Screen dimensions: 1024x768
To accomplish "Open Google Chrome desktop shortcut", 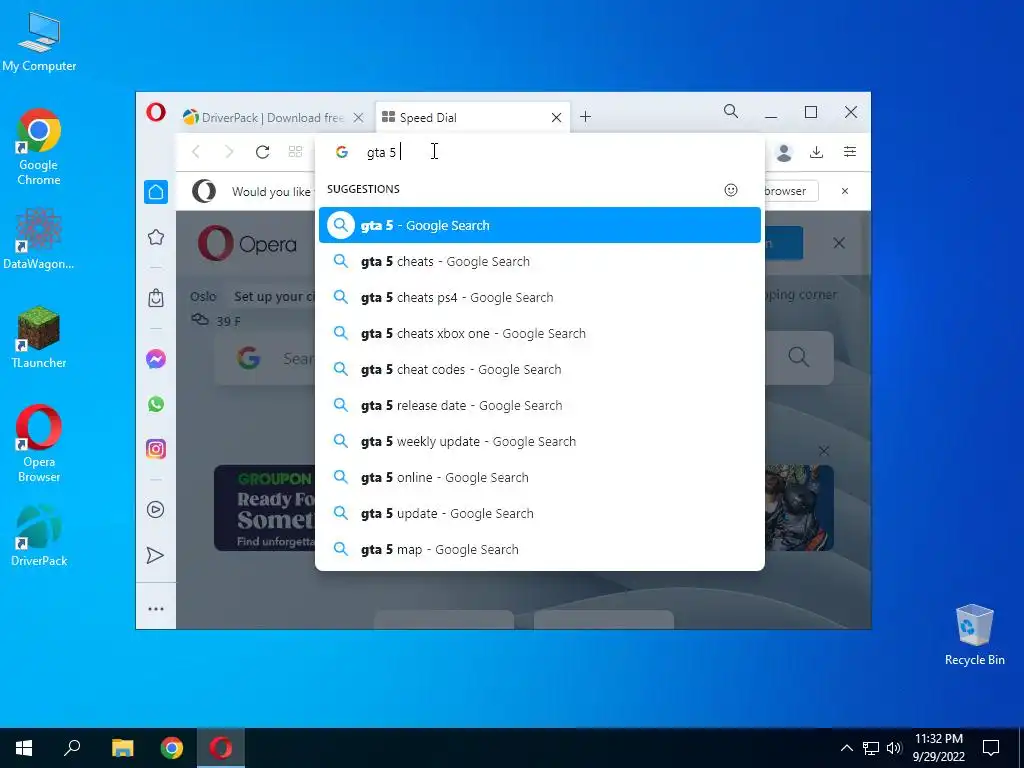I will (x=39, y=148).
